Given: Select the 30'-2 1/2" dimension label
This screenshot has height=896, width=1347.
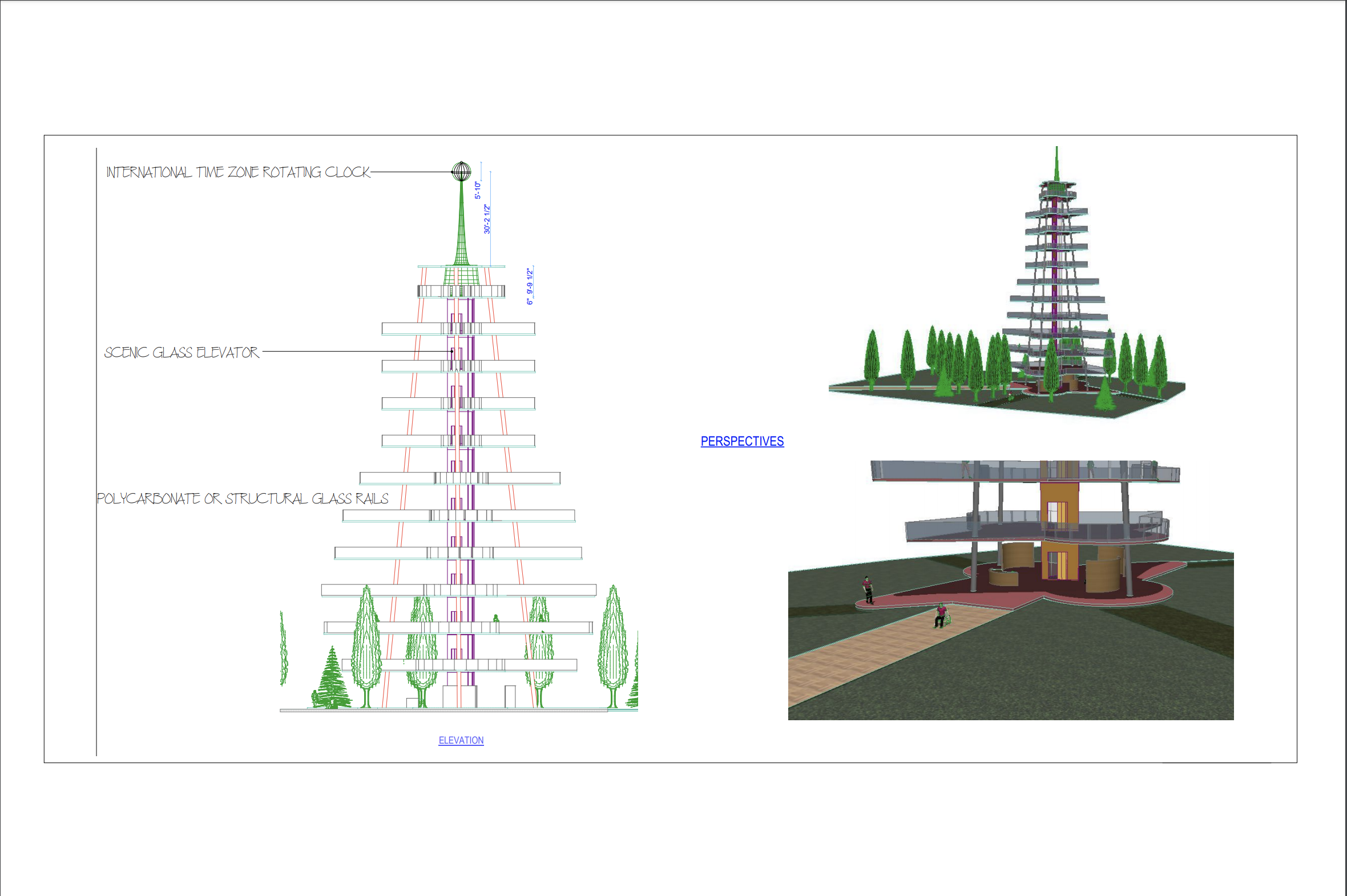Looking at the screenshot, I should 487,219.
